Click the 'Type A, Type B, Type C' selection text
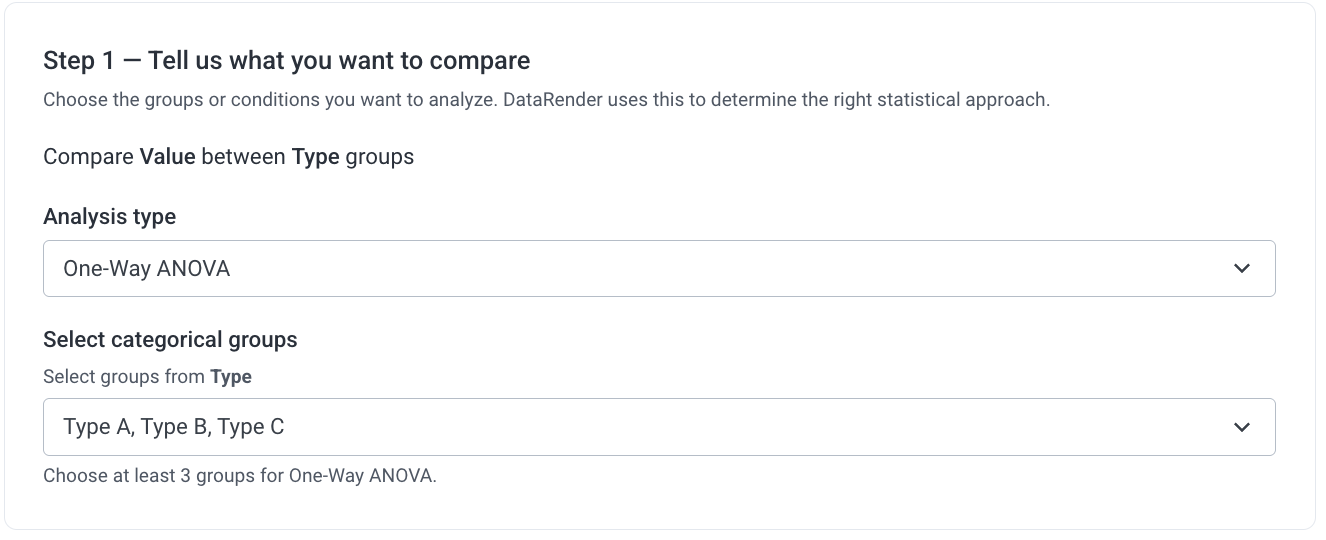The width and height of the screenshot is (1326, 540). [174, 427]
